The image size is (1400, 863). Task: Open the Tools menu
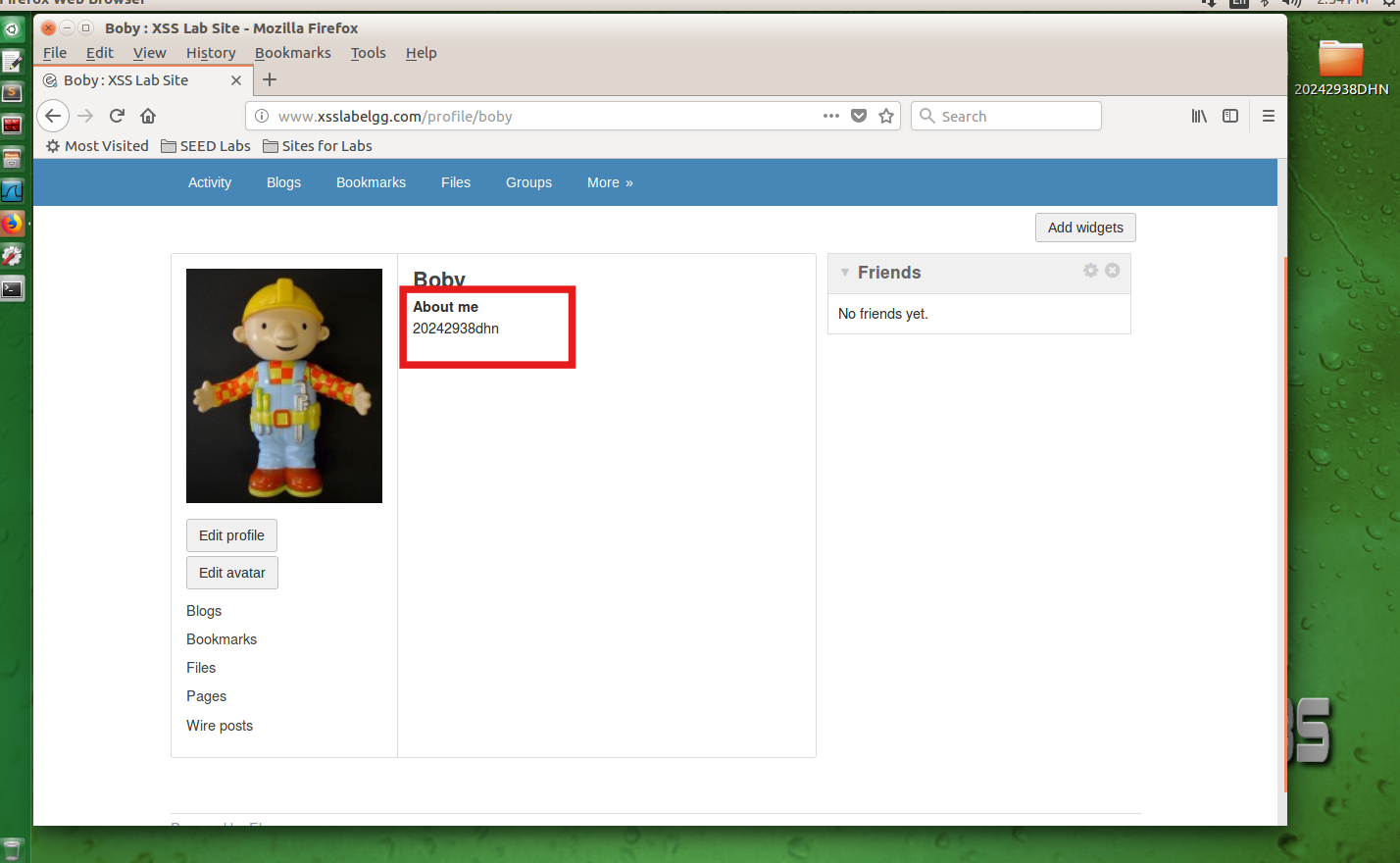point(369,53)
